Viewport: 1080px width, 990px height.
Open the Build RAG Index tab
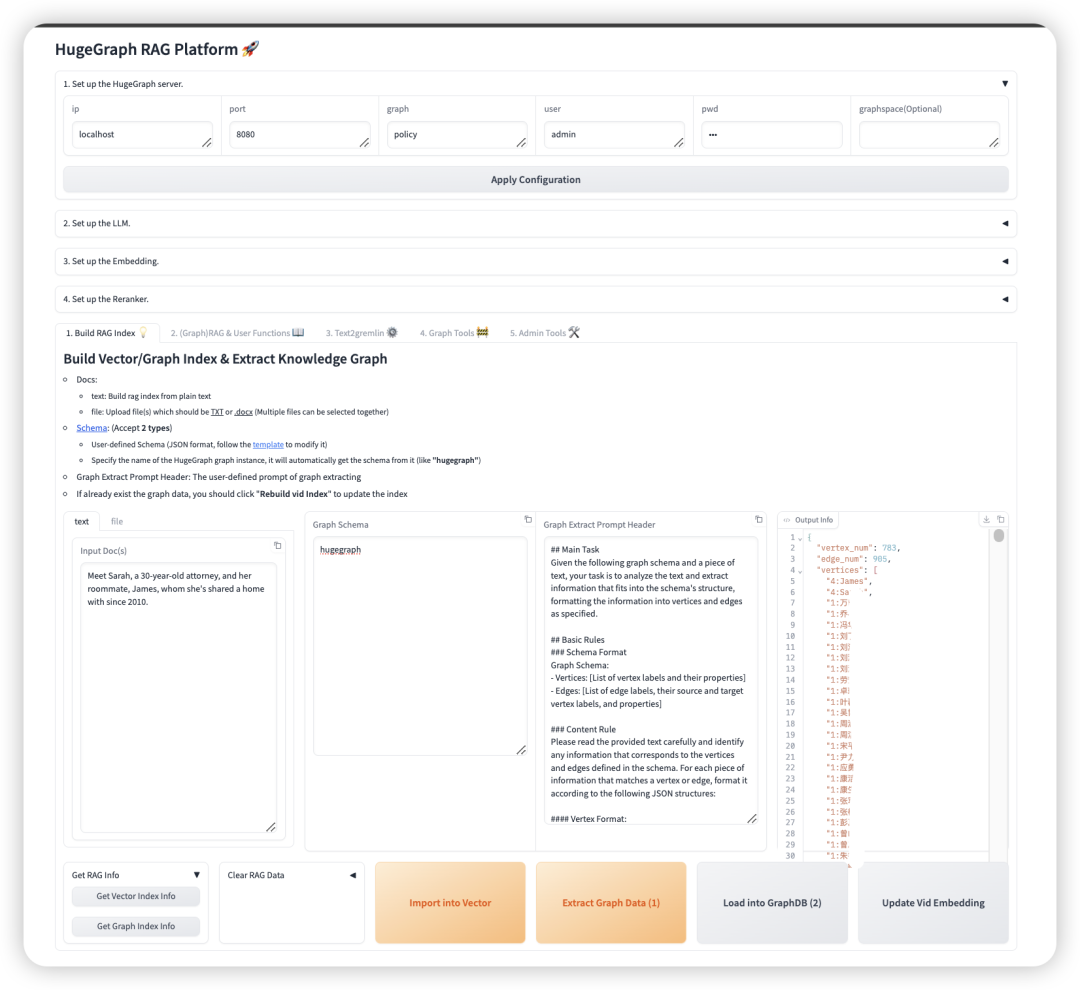click(107, 333)
